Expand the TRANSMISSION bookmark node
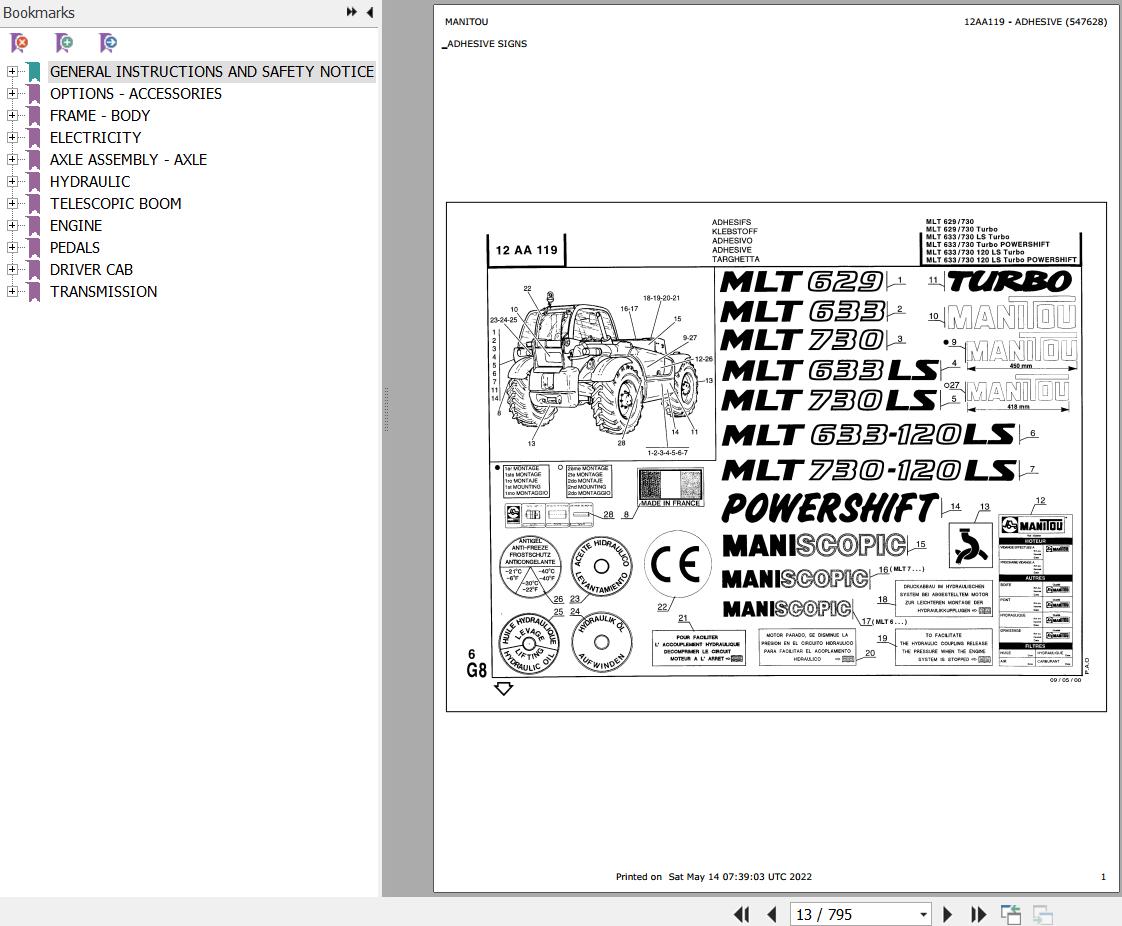The image size is (1122, 926). (x=10, y=291)
